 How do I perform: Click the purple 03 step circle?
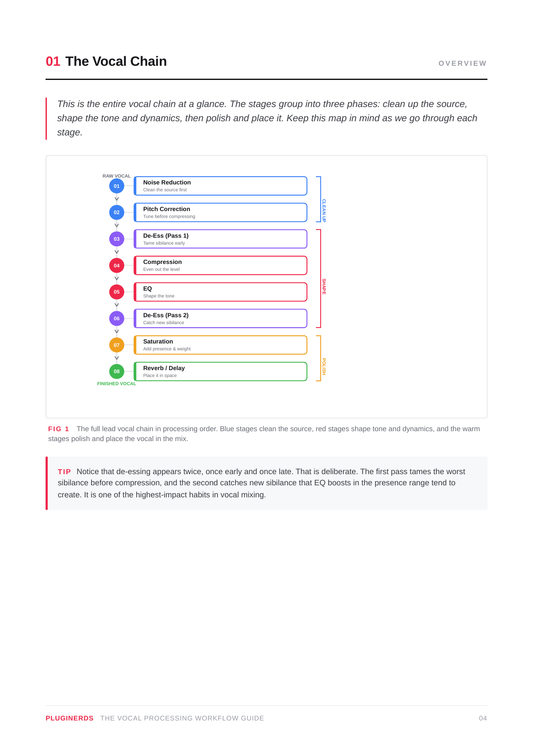pyautogui.click(x=116, y=239)
